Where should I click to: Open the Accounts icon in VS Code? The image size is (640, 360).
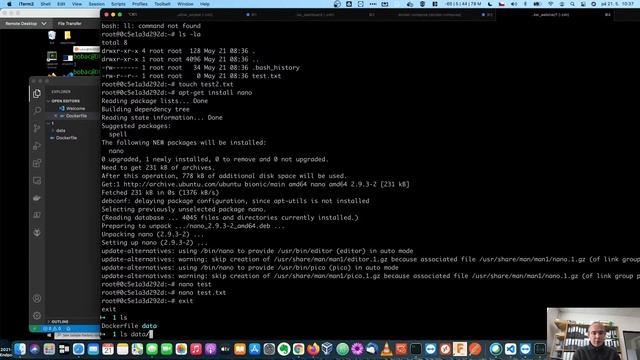(x=37, y=298)
